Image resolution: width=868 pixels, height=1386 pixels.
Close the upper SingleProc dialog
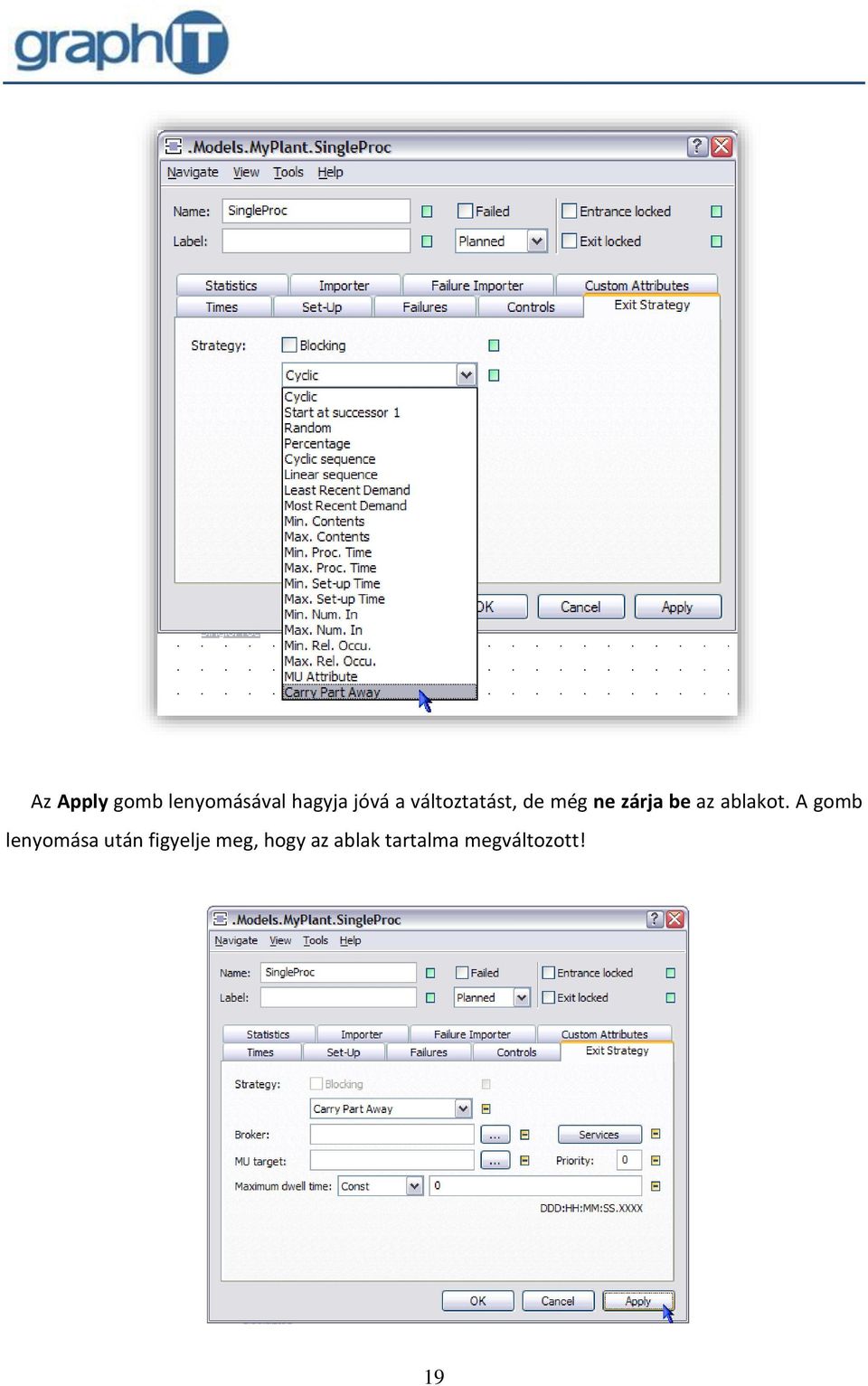coord(722,146)
